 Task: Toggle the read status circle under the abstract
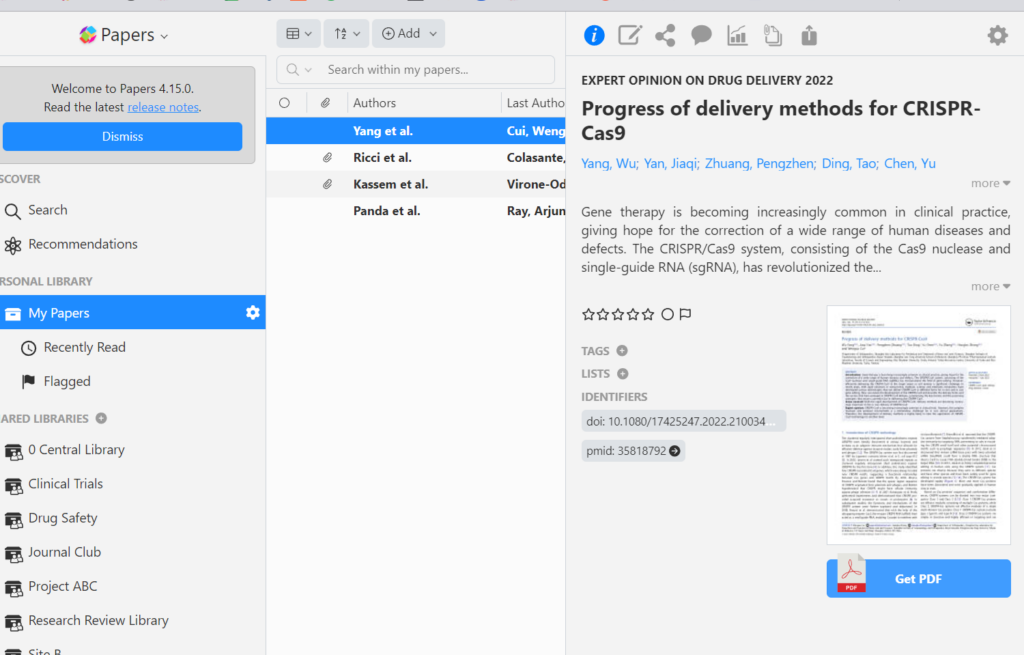(667, 315)
